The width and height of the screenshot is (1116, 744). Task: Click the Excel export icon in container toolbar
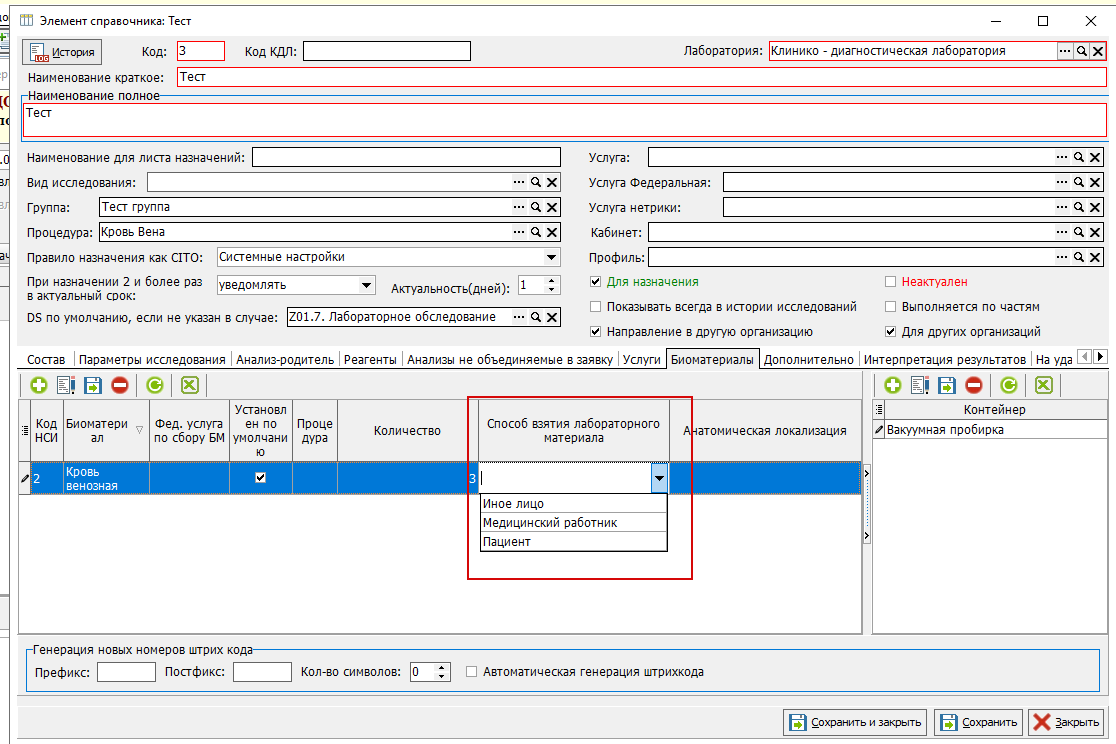1043,385
